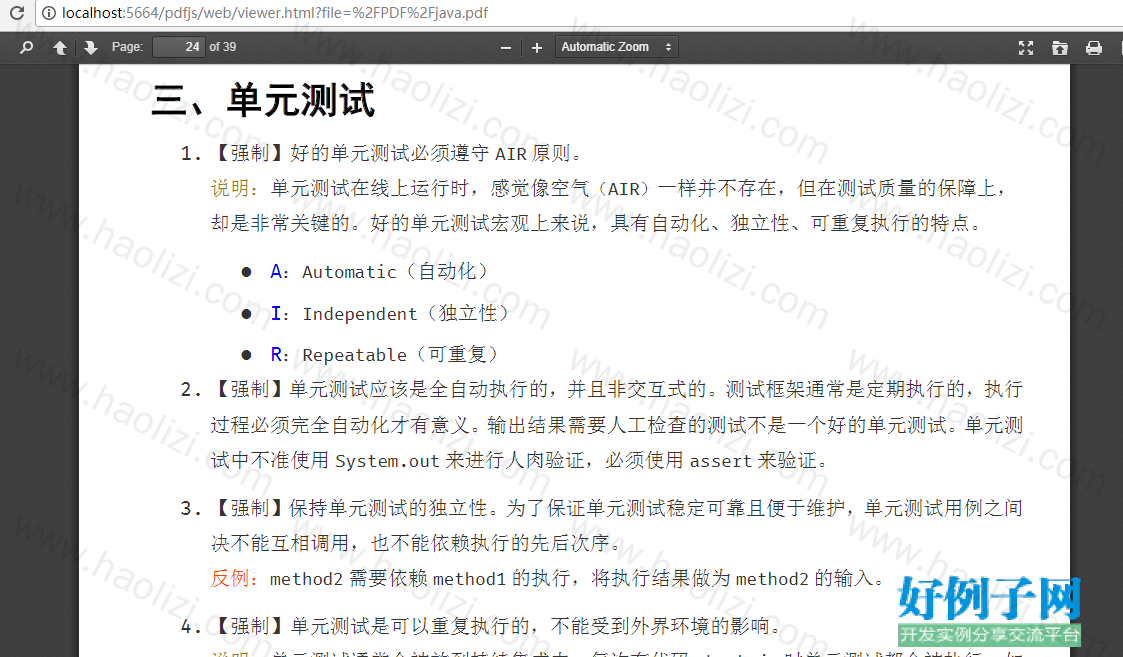Click the 好例子网 logo overlay
This screenshot has height=657, width=1123.
click(x=988, y=611)
